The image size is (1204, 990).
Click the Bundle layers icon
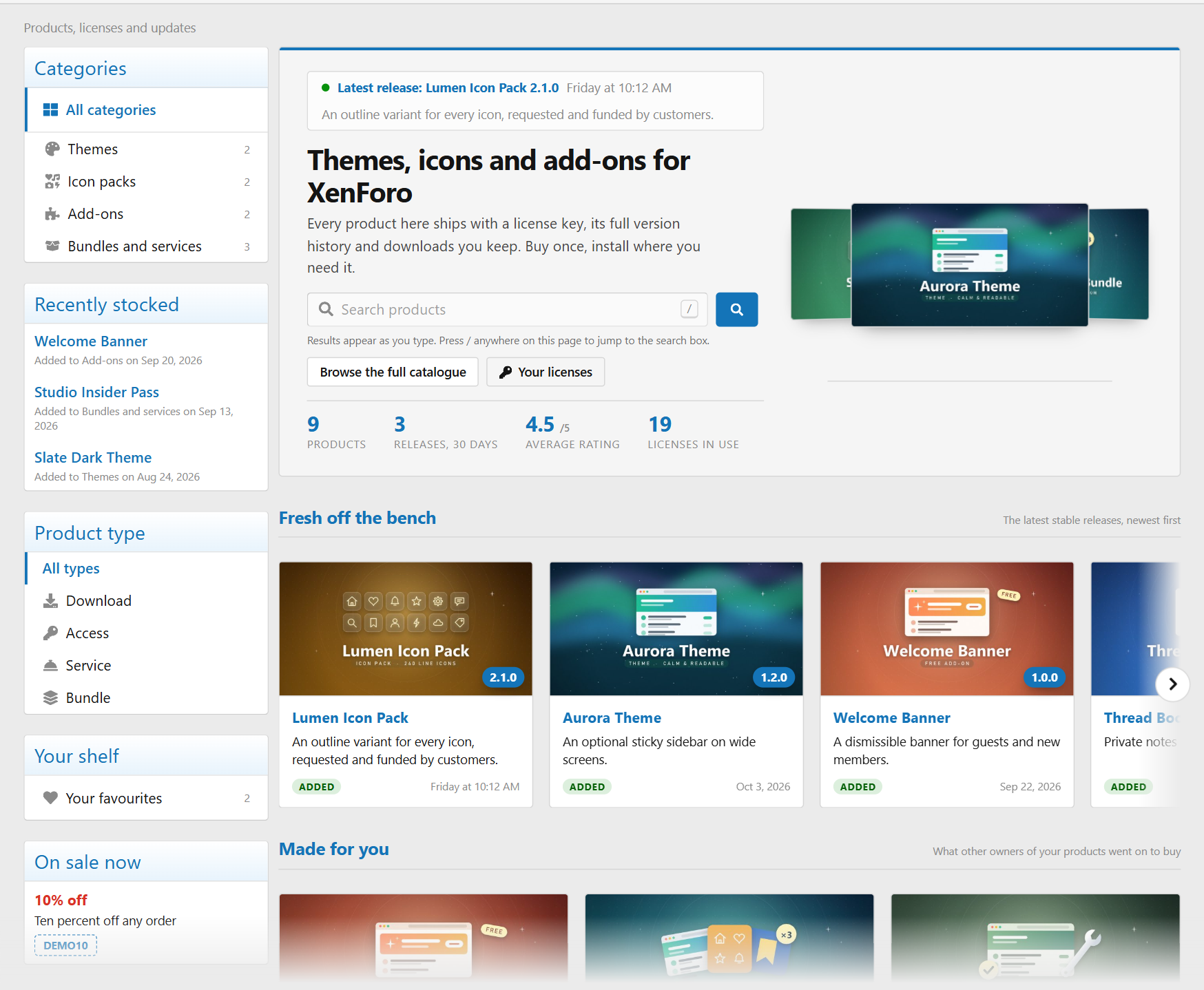tap(50, 698)
